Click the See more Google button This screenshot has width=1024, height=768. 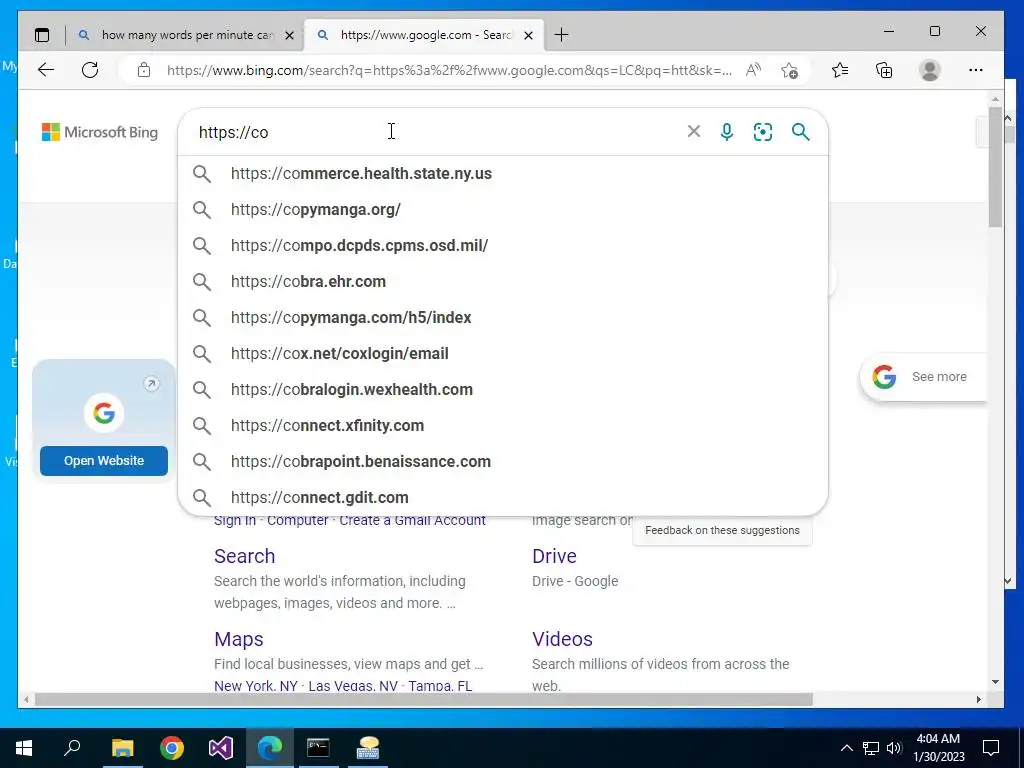pyautogui.click(x=924, y=377)
